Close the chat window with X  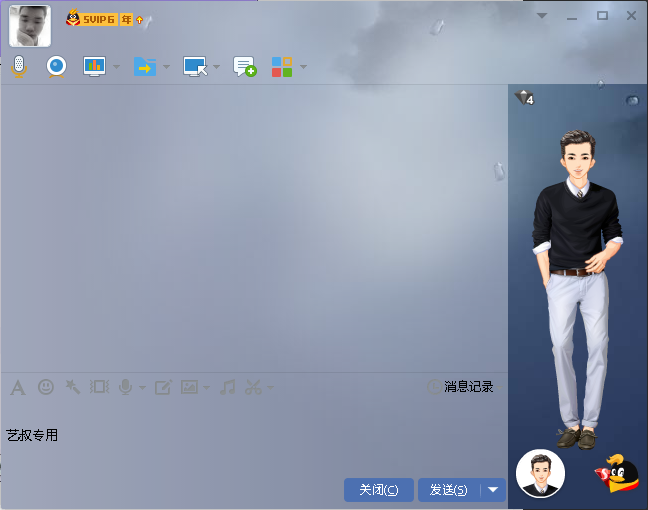(631, 16)
